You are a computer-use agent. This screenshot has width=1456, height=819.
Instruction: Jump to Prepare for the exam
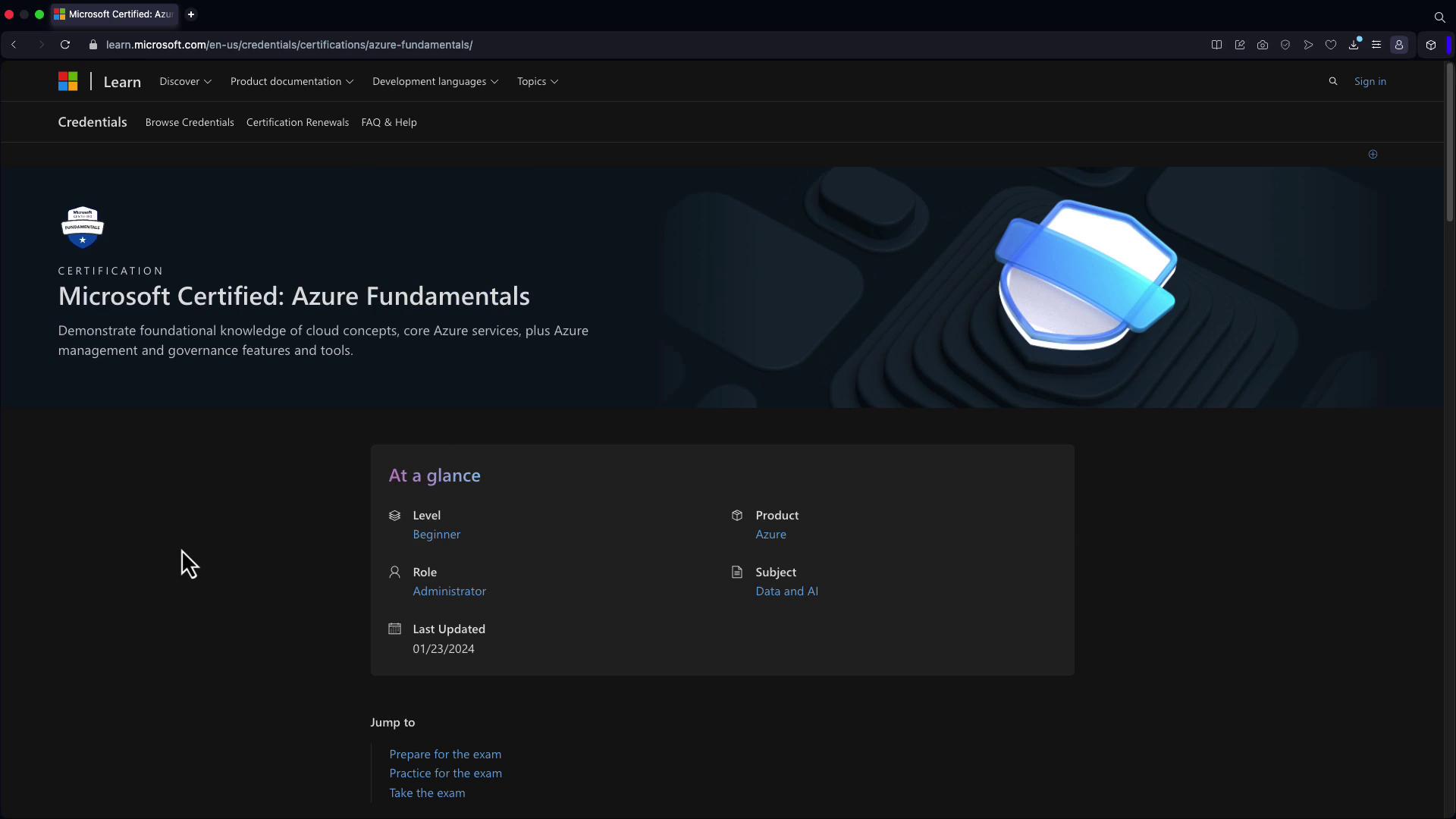tap(445, 754)
